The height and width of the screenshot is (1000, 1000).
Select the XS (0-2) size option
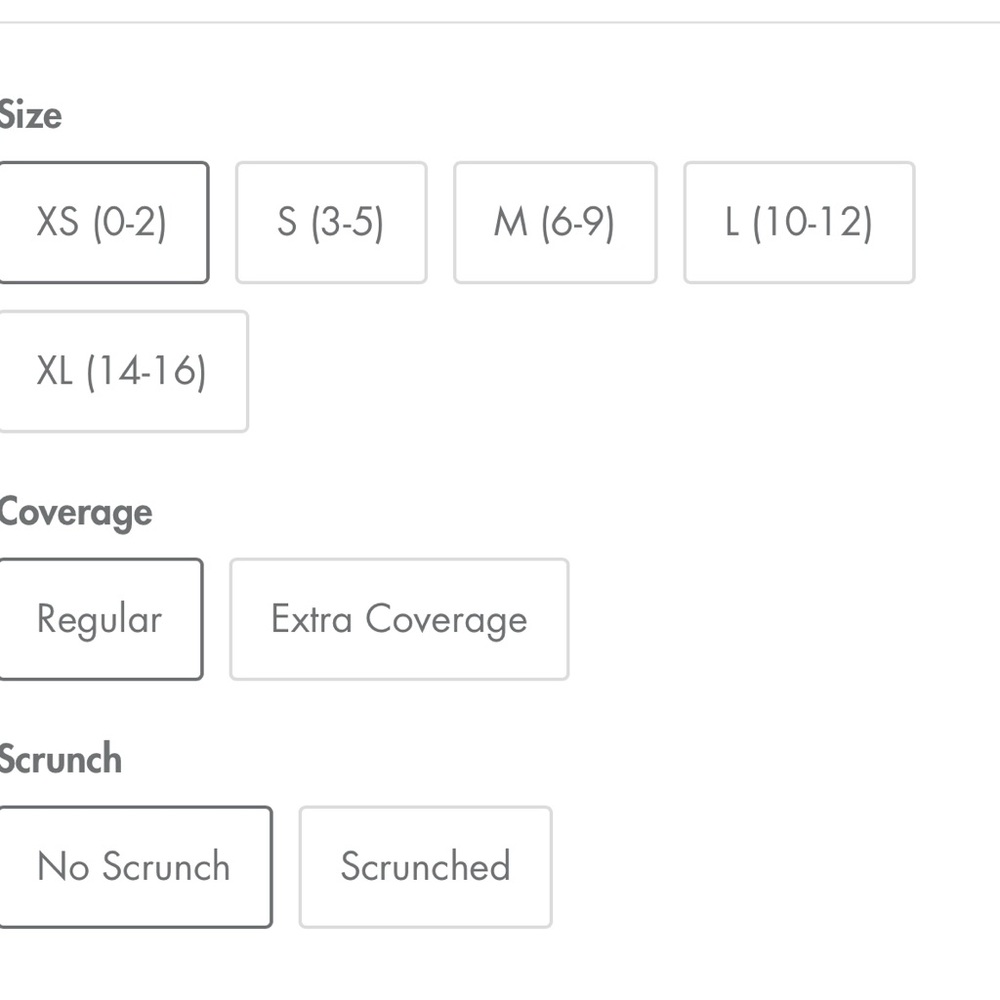102,223
